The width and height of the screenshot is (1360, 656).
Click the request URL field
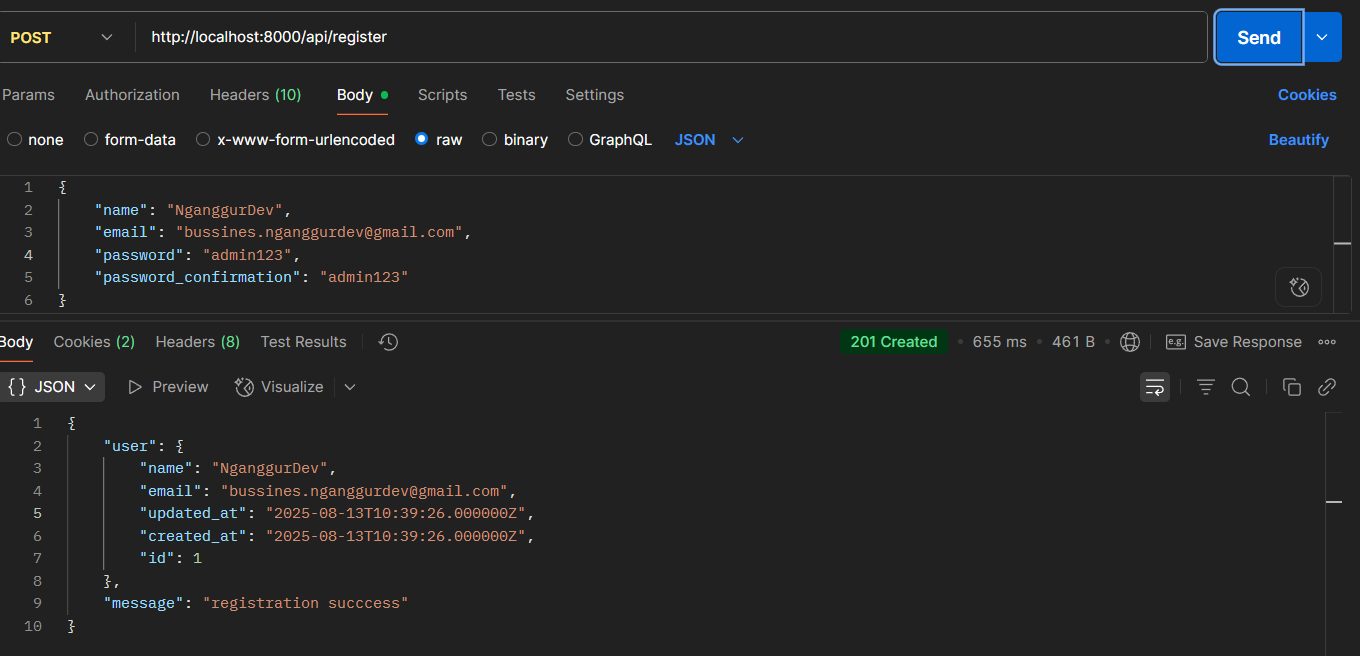click(670, 37)
